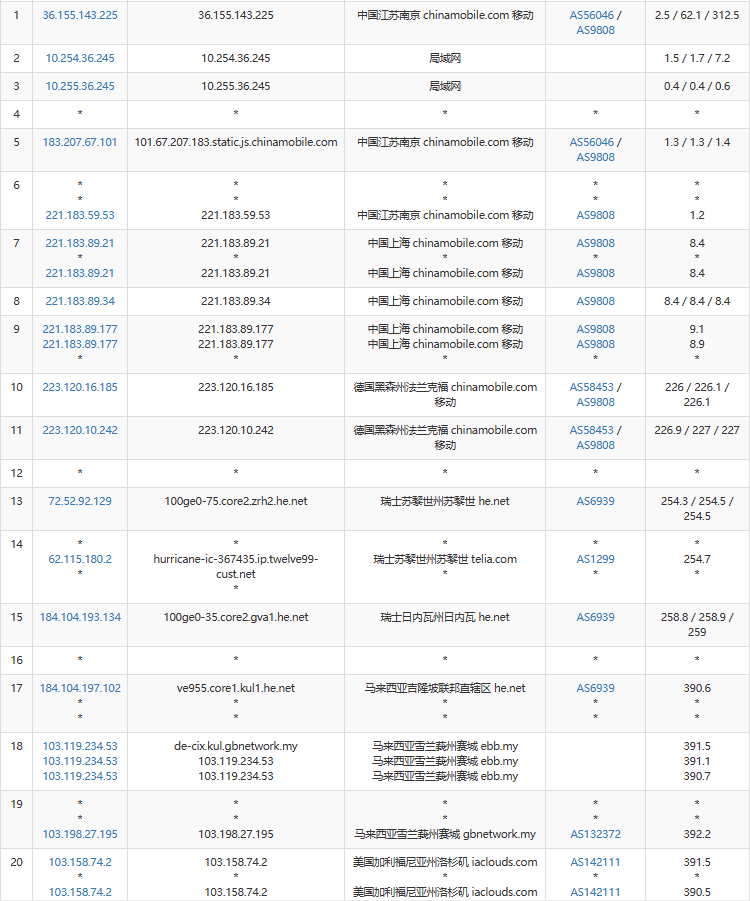Viewport: 750px width, 901px height.
Task: Click IP link 10.254.36.245
Action: pos(80,58)
